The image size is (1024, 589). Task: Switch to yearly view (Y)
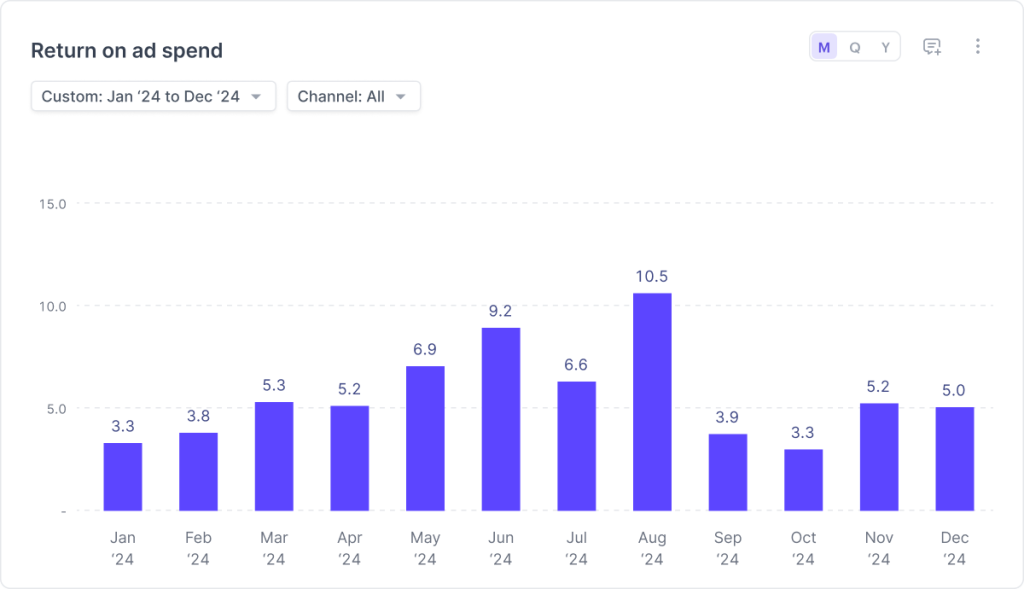pos(885,48)
